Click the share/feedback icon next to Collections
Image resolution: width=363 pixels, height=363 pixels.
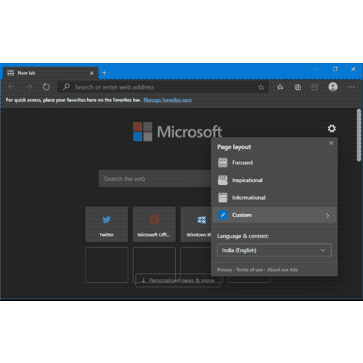315,87
